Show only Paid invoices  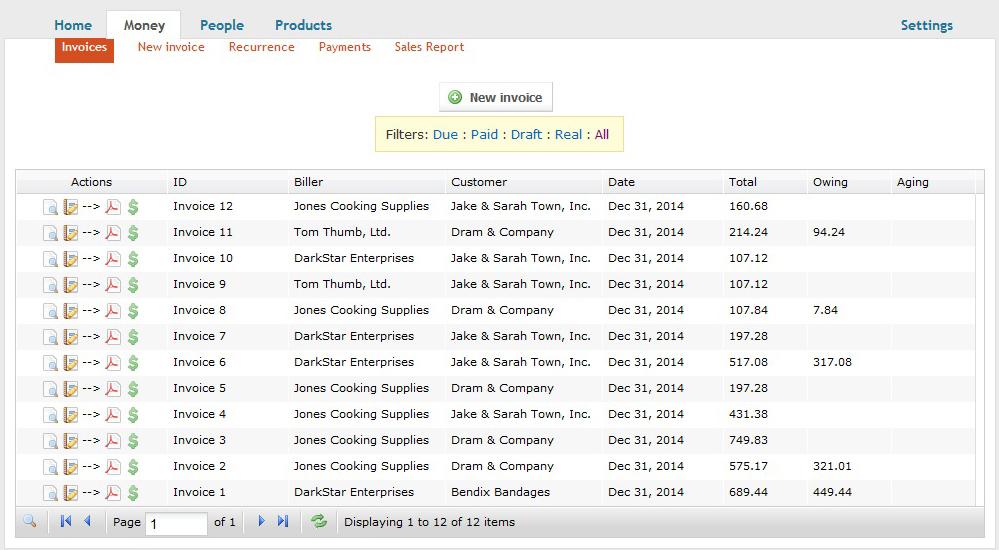point(484,134)
